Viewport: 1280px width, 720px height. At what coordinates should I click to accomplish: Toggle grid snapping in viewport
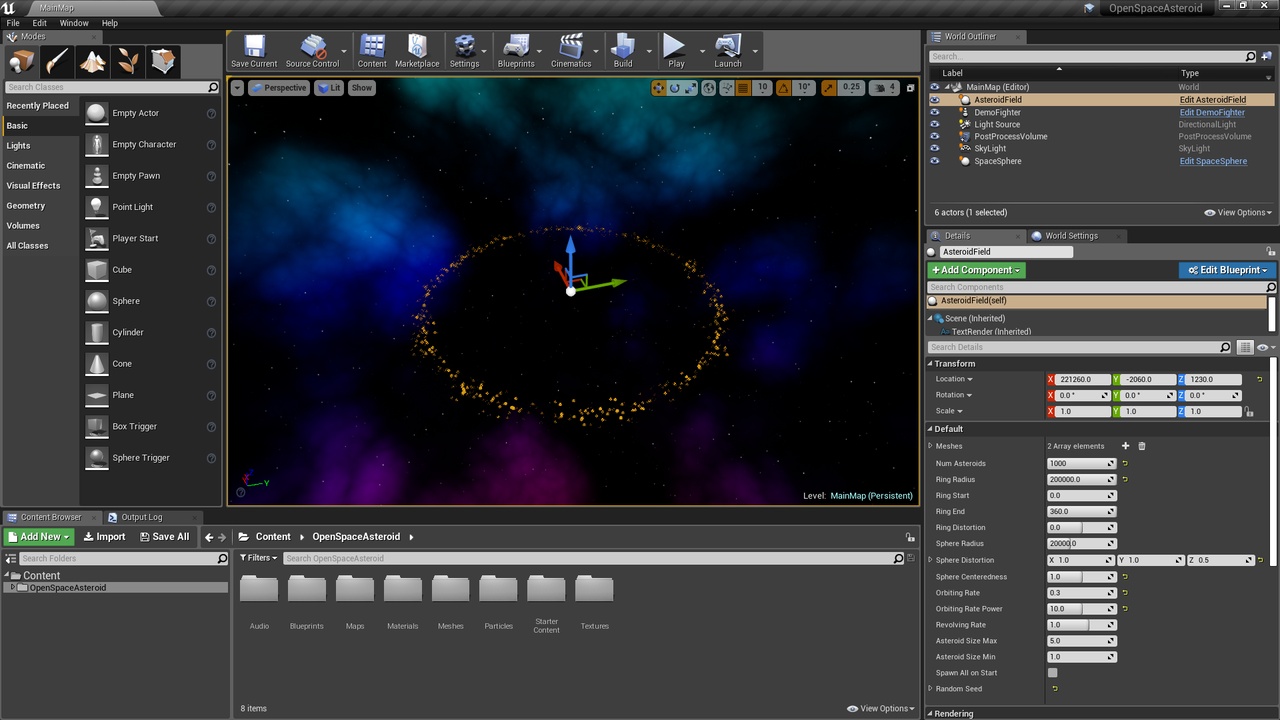point(745,88)
